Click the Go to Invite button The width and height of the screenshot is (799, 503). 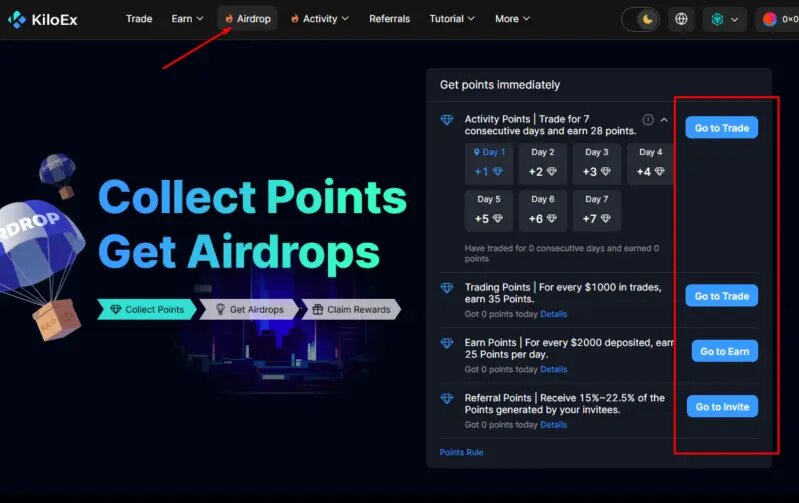(x=722, y=407)
